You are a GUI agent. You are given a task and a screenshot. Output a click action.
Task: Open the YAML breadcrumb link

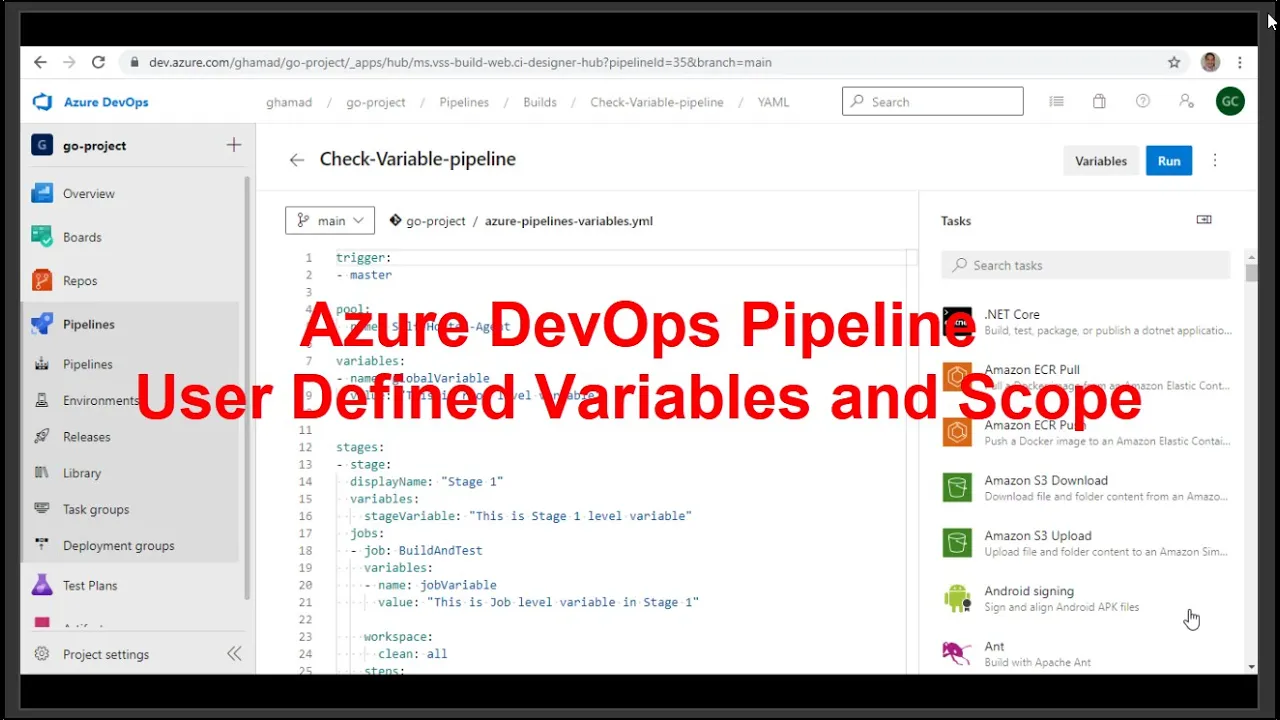click(773, 102)
